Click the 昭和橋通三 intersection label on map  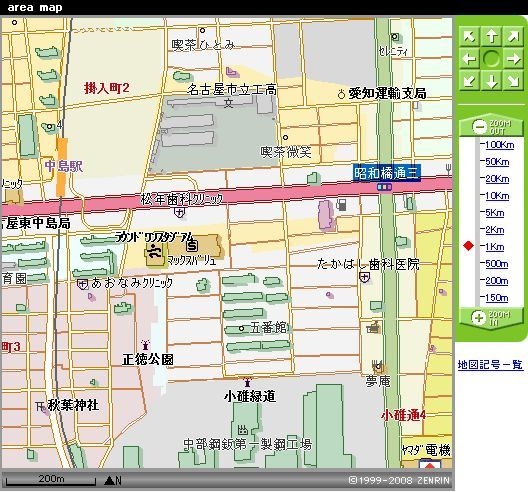(x=387, y=173)
